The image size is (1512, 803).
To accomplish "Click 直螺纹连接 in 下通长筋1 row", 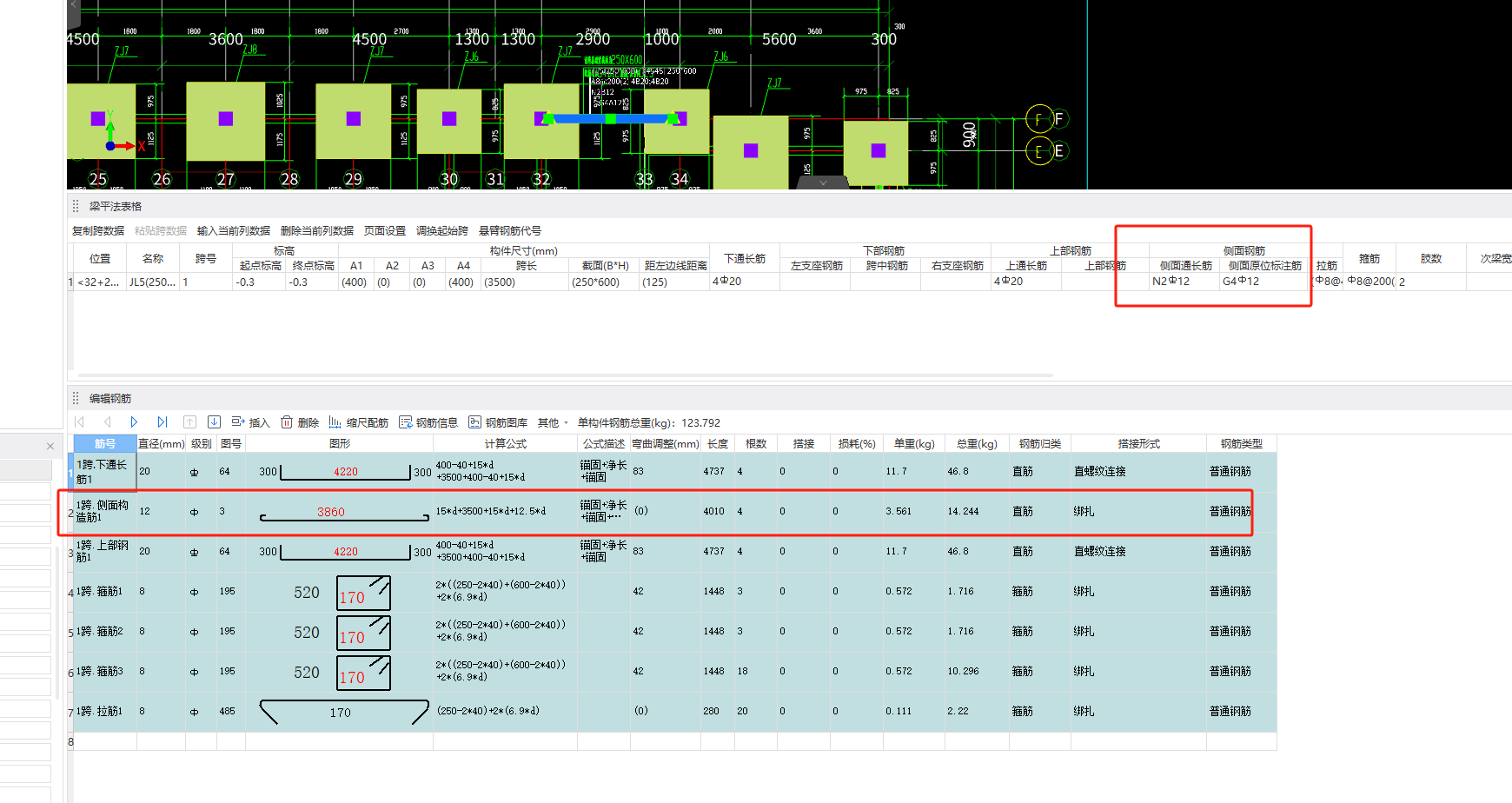I will pos(1138,472).
